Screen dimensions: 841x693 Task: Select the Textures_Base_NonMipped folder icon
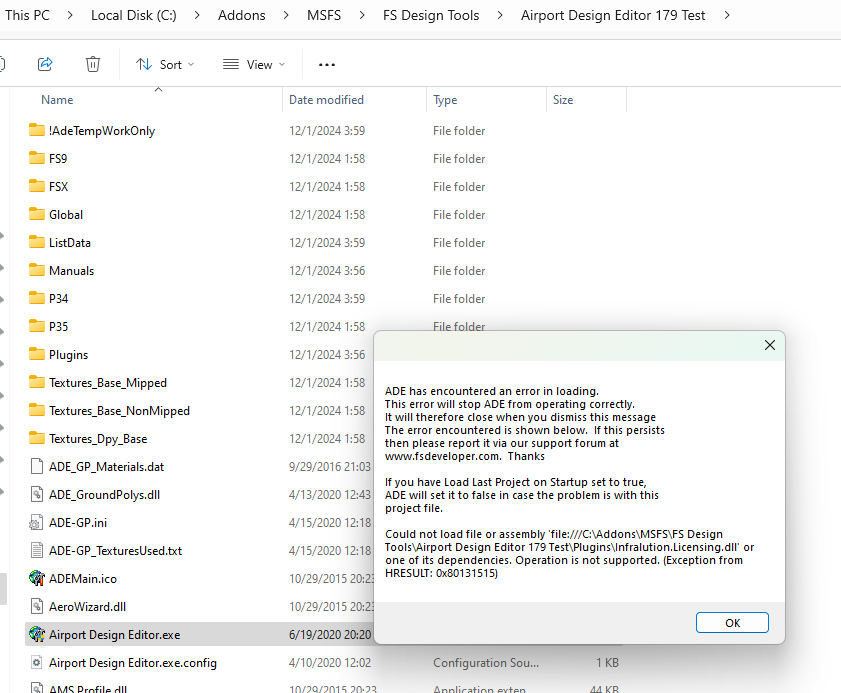(36, 410)
